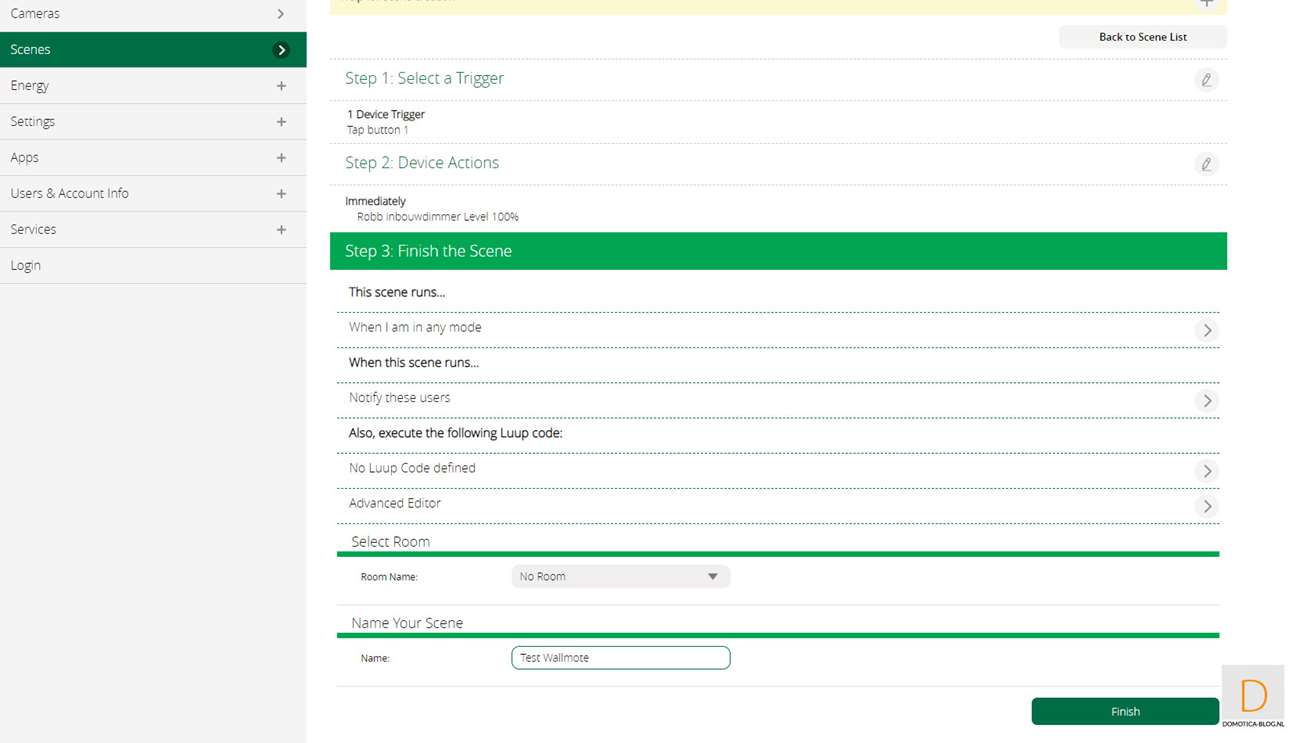Viewport: 1300px width, 743px height.
Task: Click the edit pencil for Step 2 actions
Action: coord(1206,164)
